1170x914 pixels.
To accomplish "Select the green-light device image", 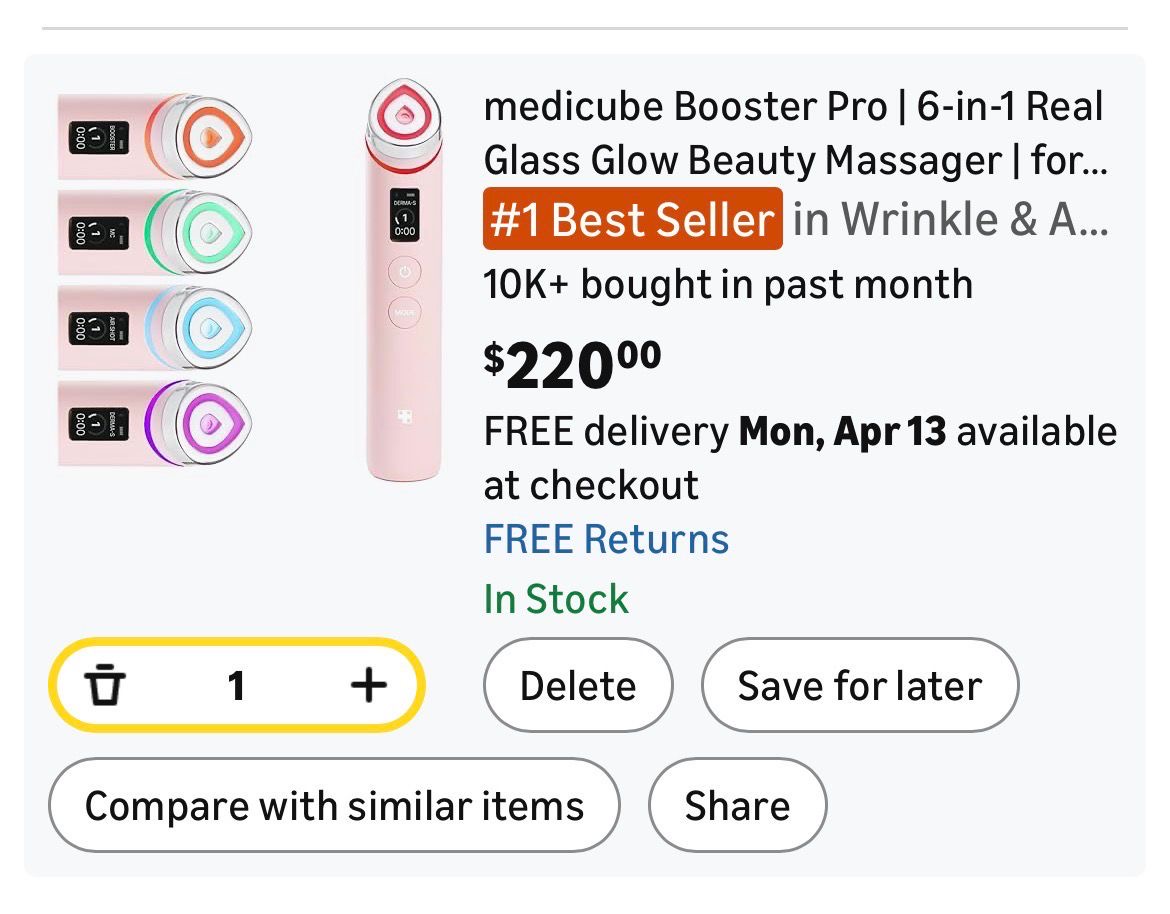I will [x=156, y=232].
